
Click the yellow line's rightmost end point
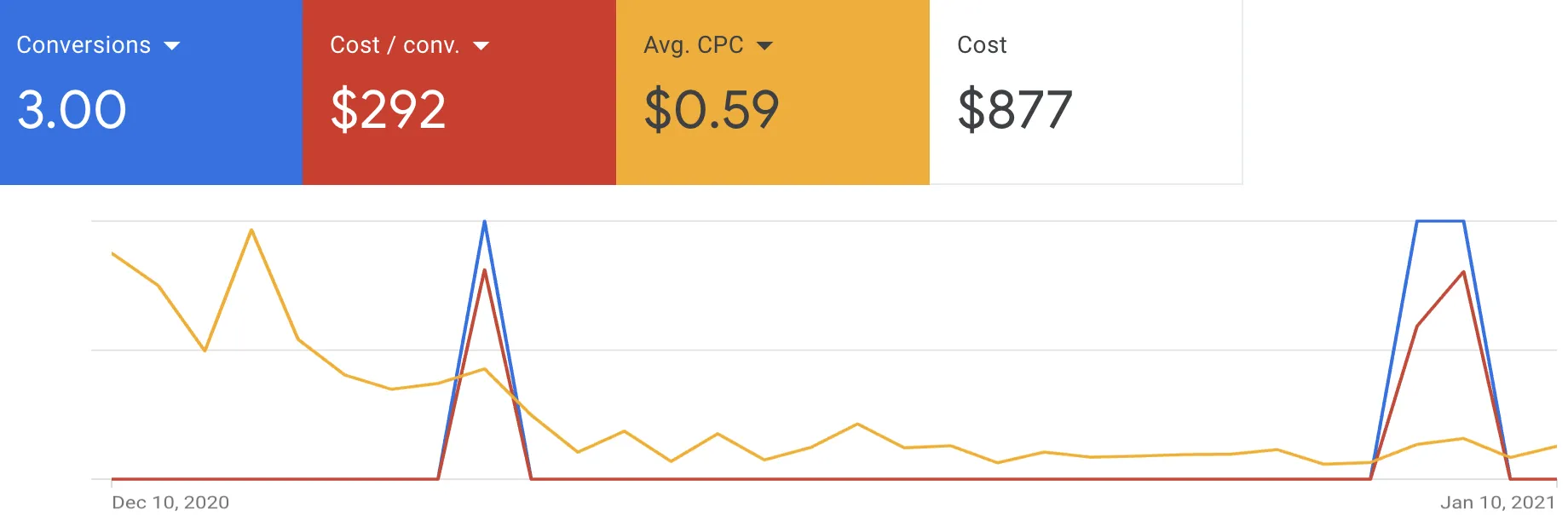tap(1555, 447)
